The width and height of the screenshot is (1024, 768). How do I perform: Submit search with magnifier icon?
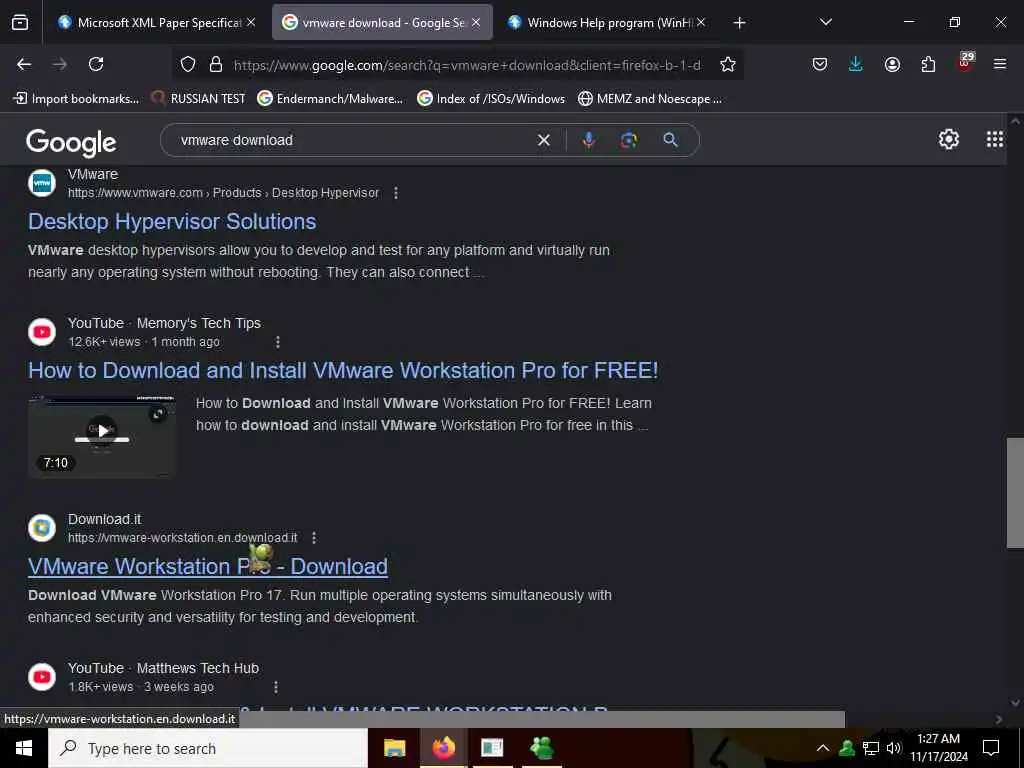coord(671,140)
